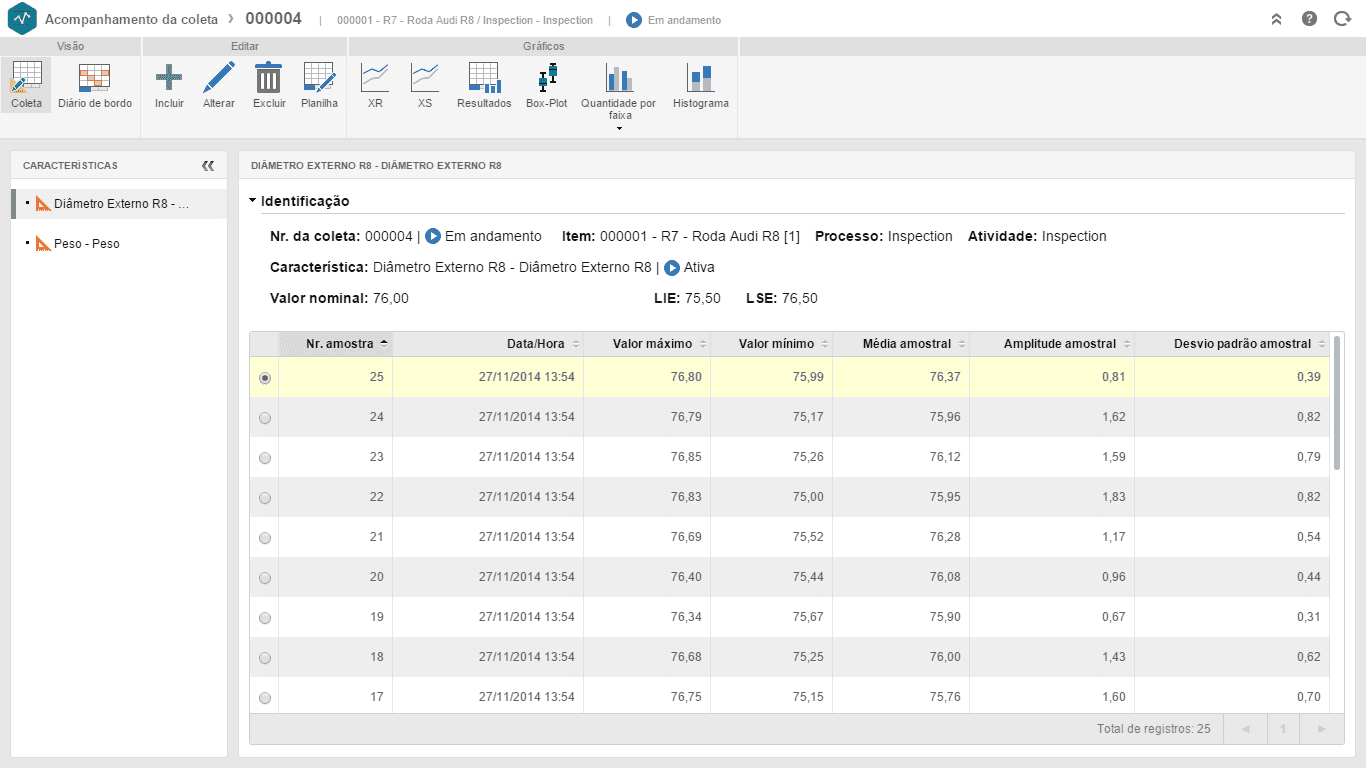Select radio button for sample 25

(264, 378)
